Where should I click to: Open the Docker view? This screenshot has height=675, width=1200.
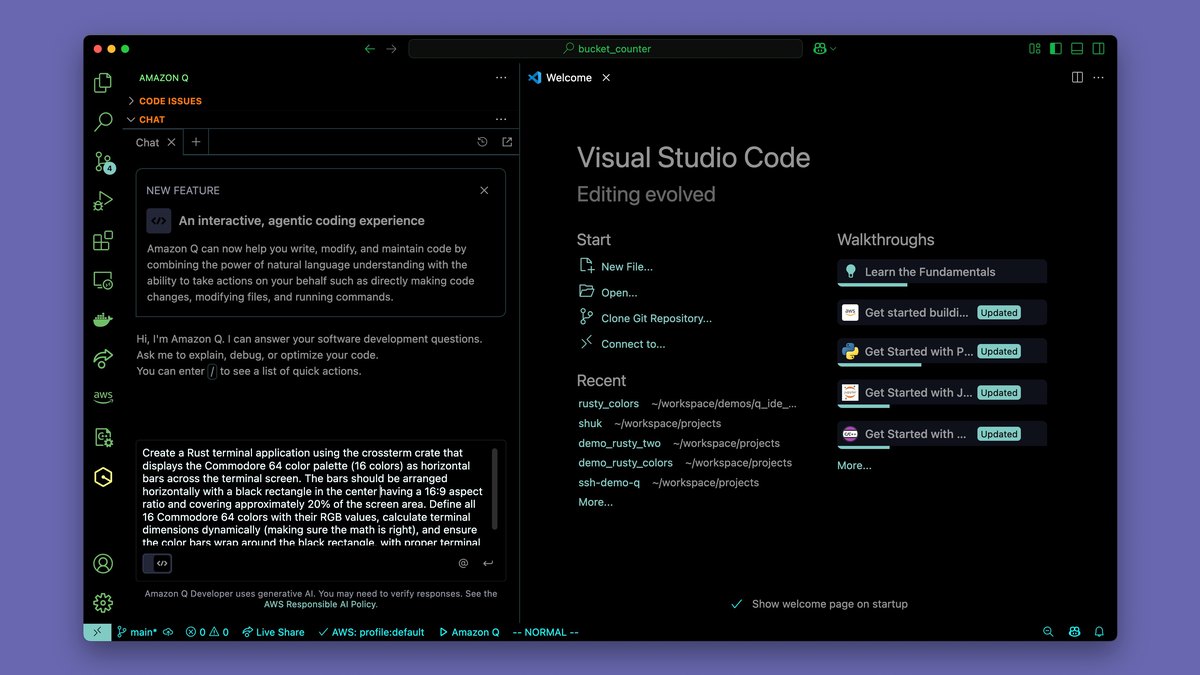103,320
